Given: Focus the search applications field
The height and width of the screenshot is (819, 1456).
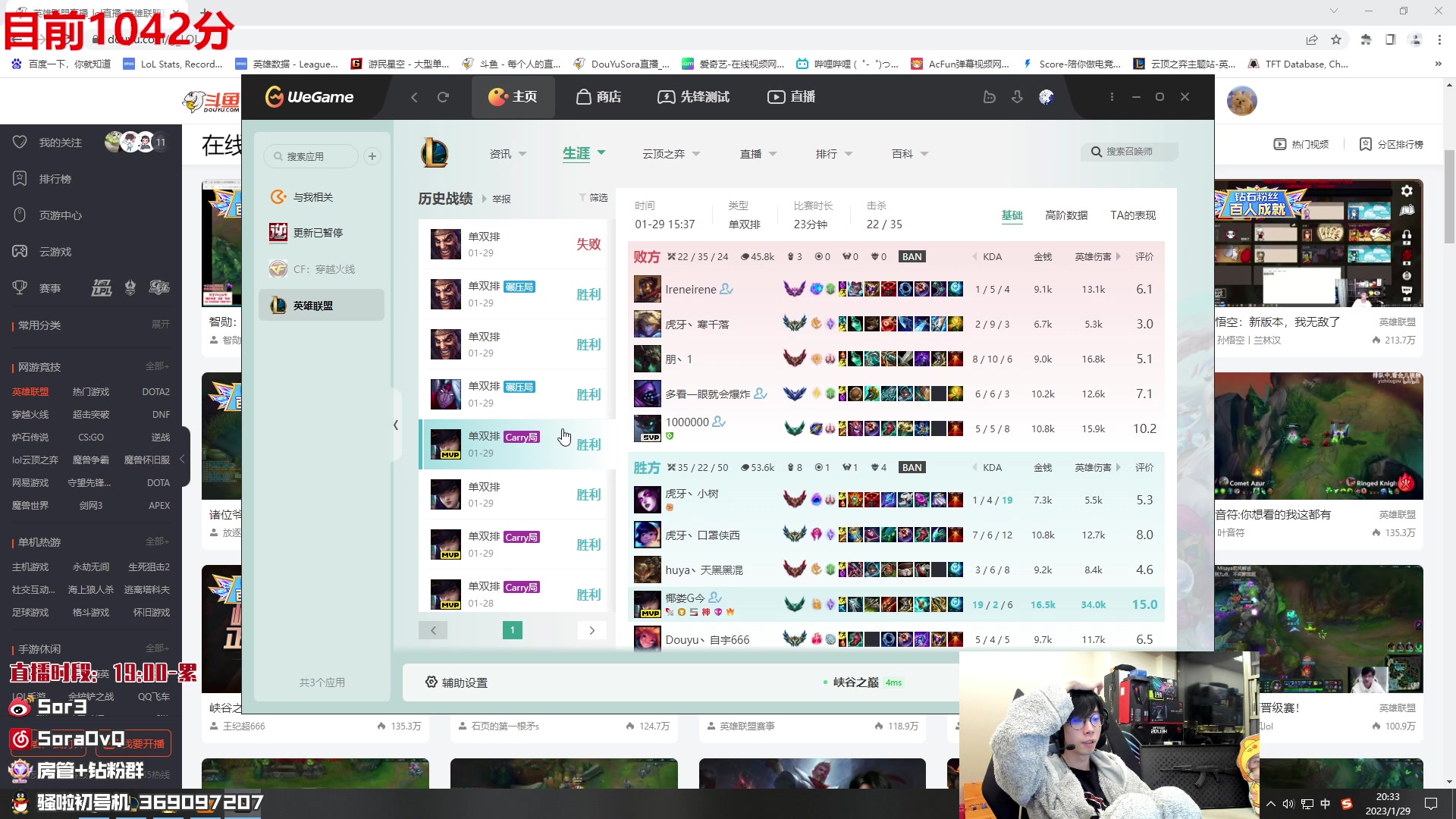Looking at the screenshot, I should tap(311, 156).
